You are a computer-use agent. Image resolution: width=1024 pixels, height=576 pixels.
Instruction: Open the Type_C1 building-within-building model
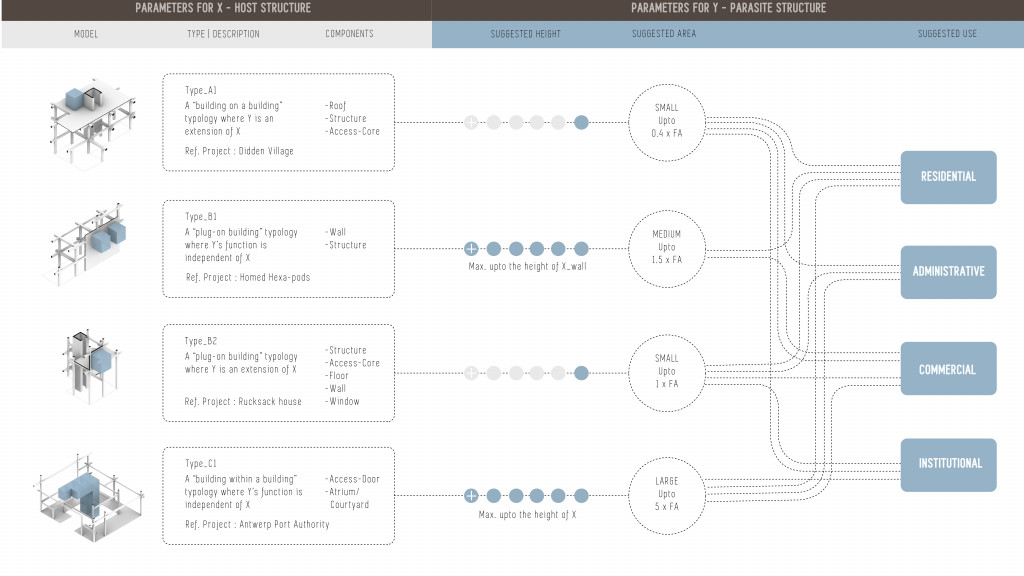(87, 495)
